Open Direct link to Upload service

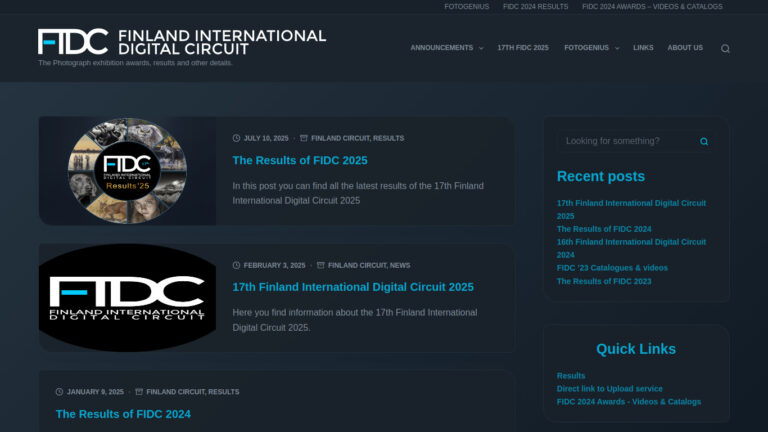[x=609, y=389]
